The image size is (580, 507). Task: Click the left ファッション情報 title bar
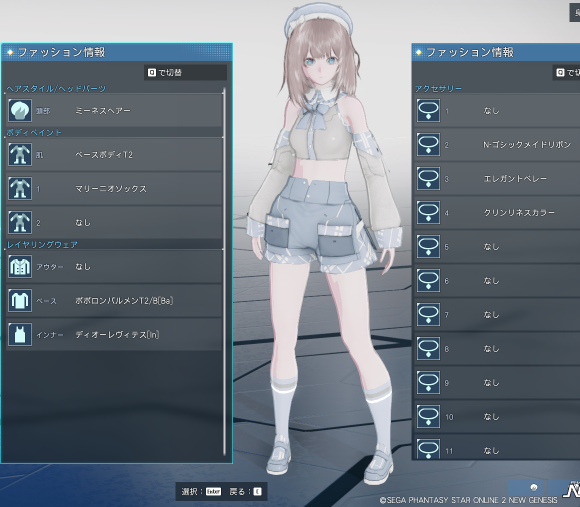pos(117,53)
